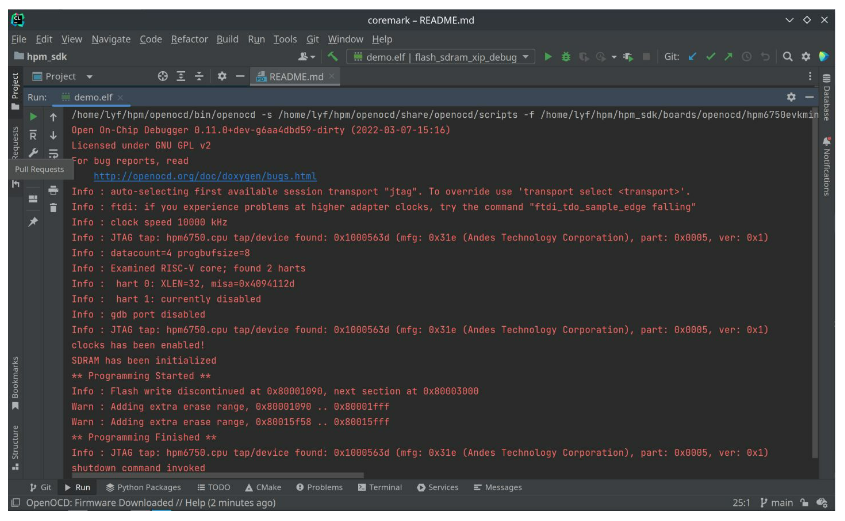This screenshot has height=521, width=845.
Task: Start debugging with the green bug icon
Action: 566,57
